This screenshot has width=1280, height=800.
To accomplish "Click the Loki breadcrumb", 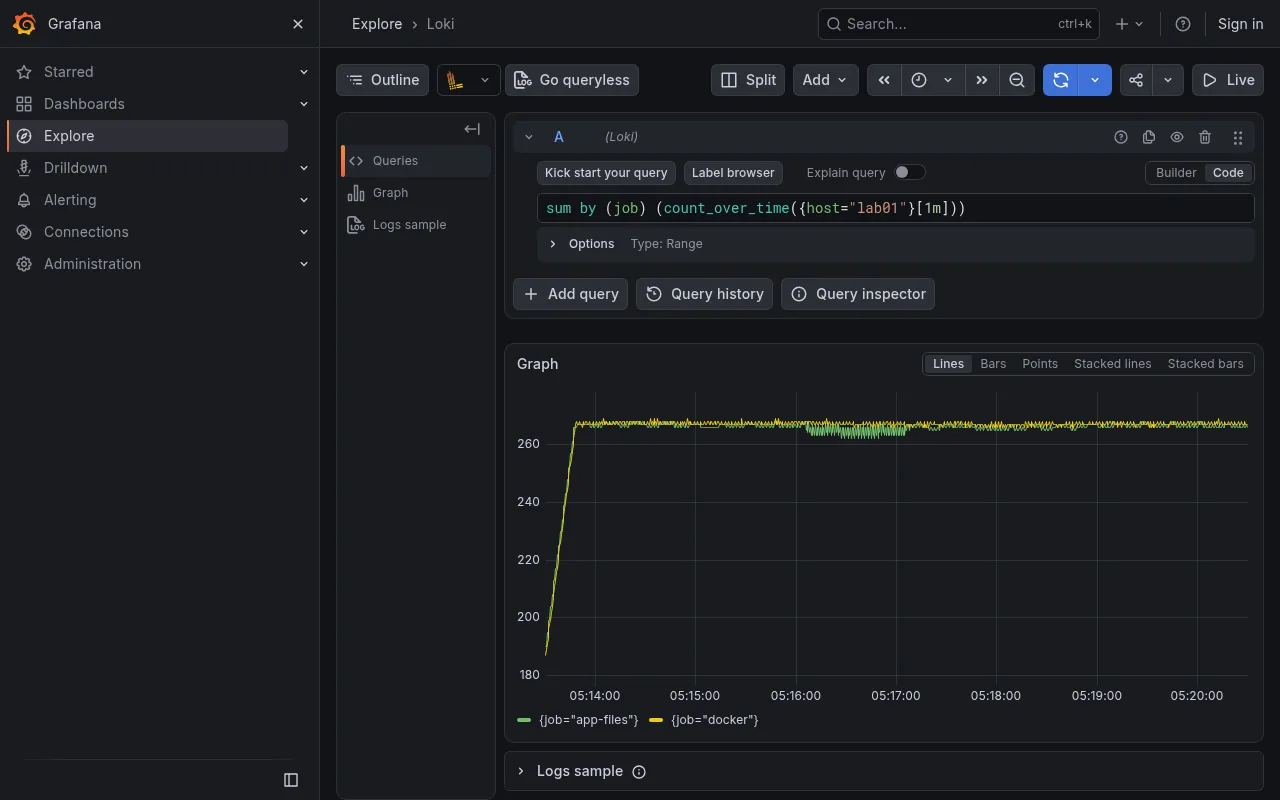I will [440, 24].
